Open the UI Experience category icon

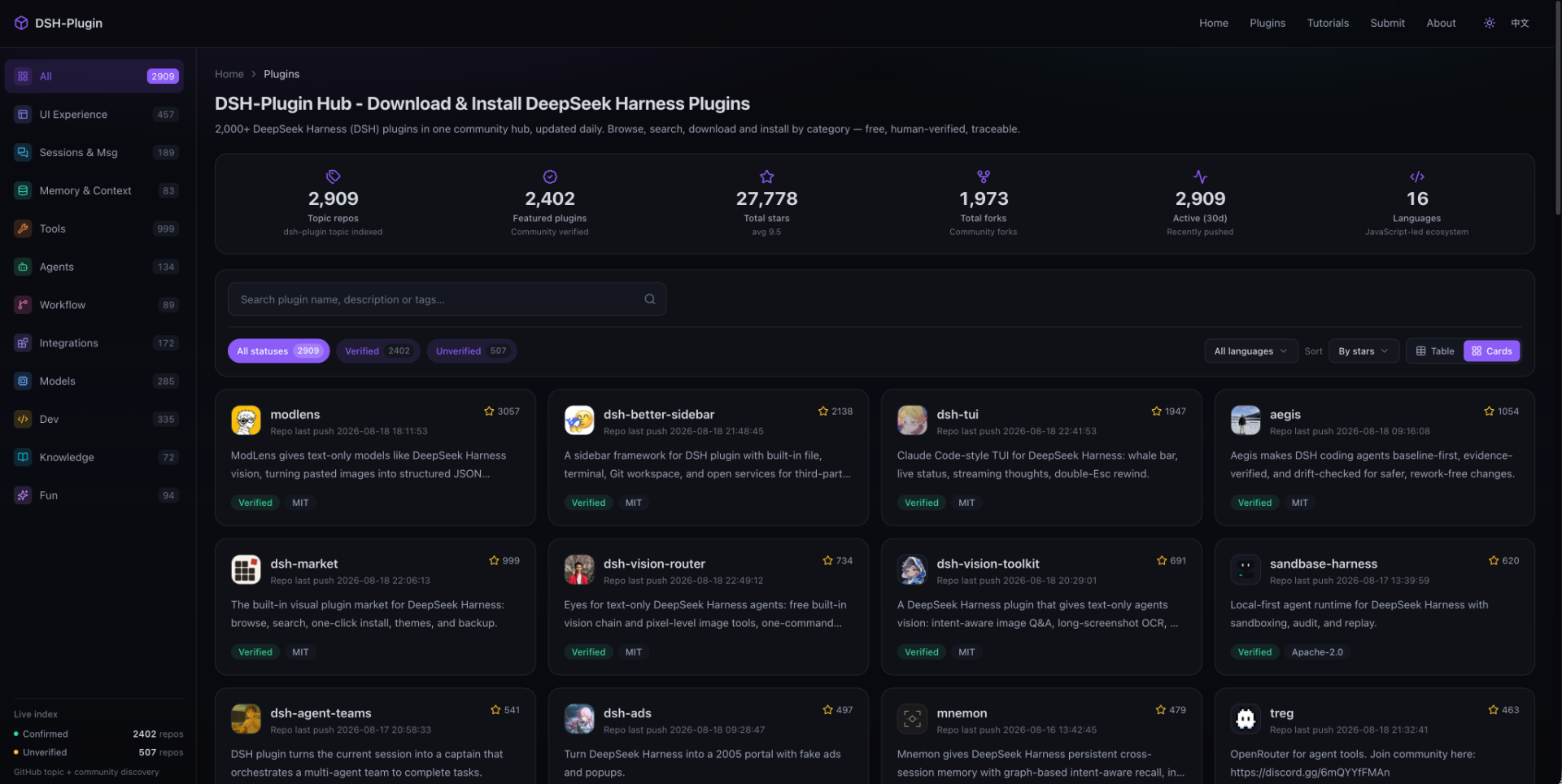pyautogui.click(x=23, y=115)
